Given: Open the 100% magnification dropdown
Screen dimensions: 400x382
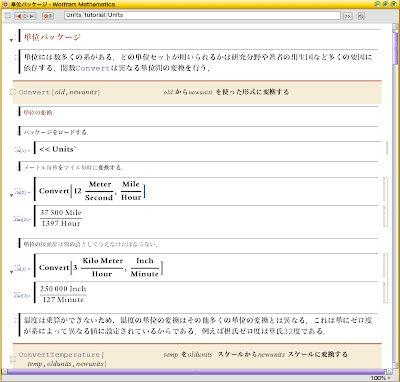Looking at the screenshot, I should point(381,378).
